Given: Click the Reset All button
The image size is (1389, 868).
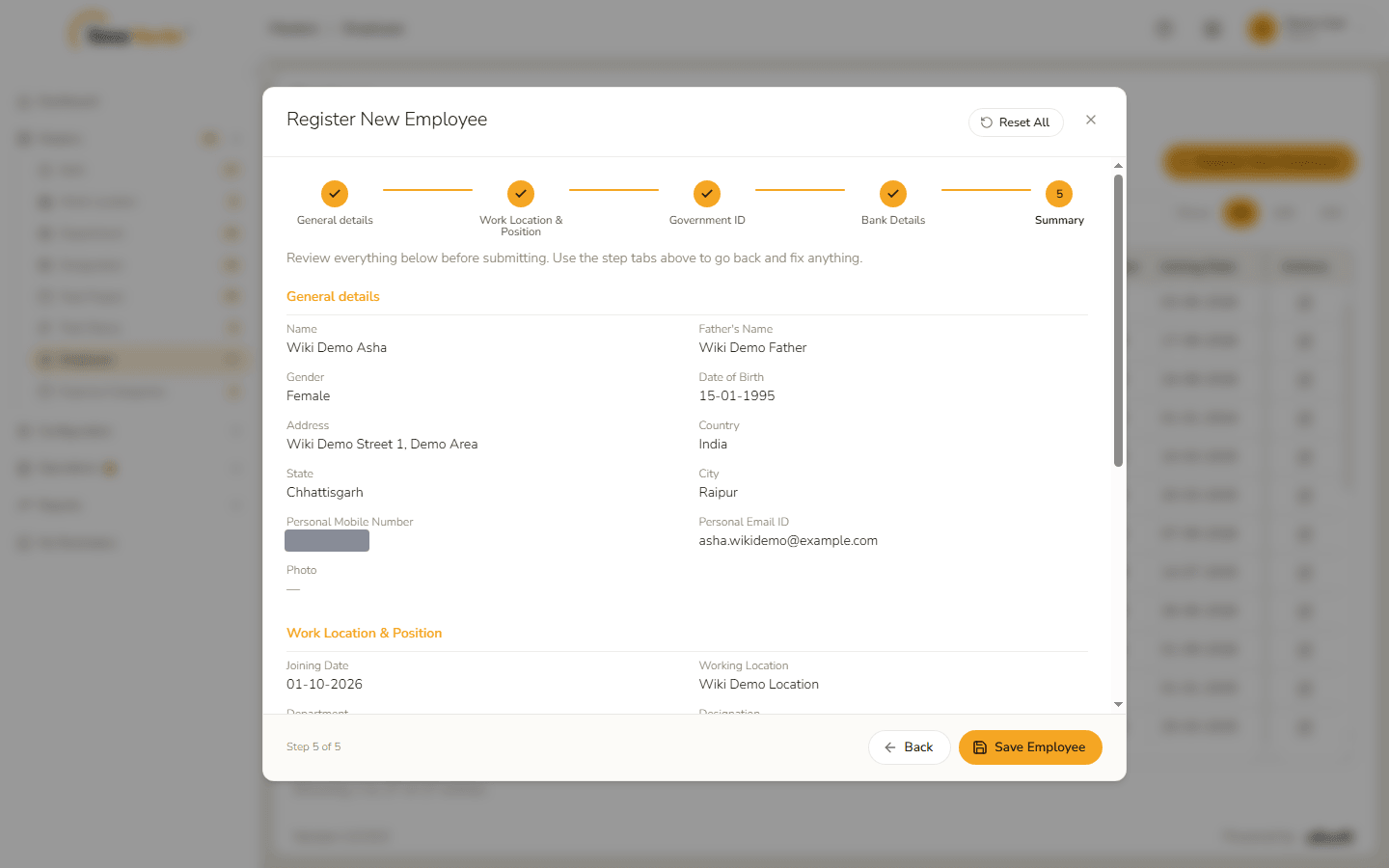Looking at the screenshot, I should coord(1016,122).
